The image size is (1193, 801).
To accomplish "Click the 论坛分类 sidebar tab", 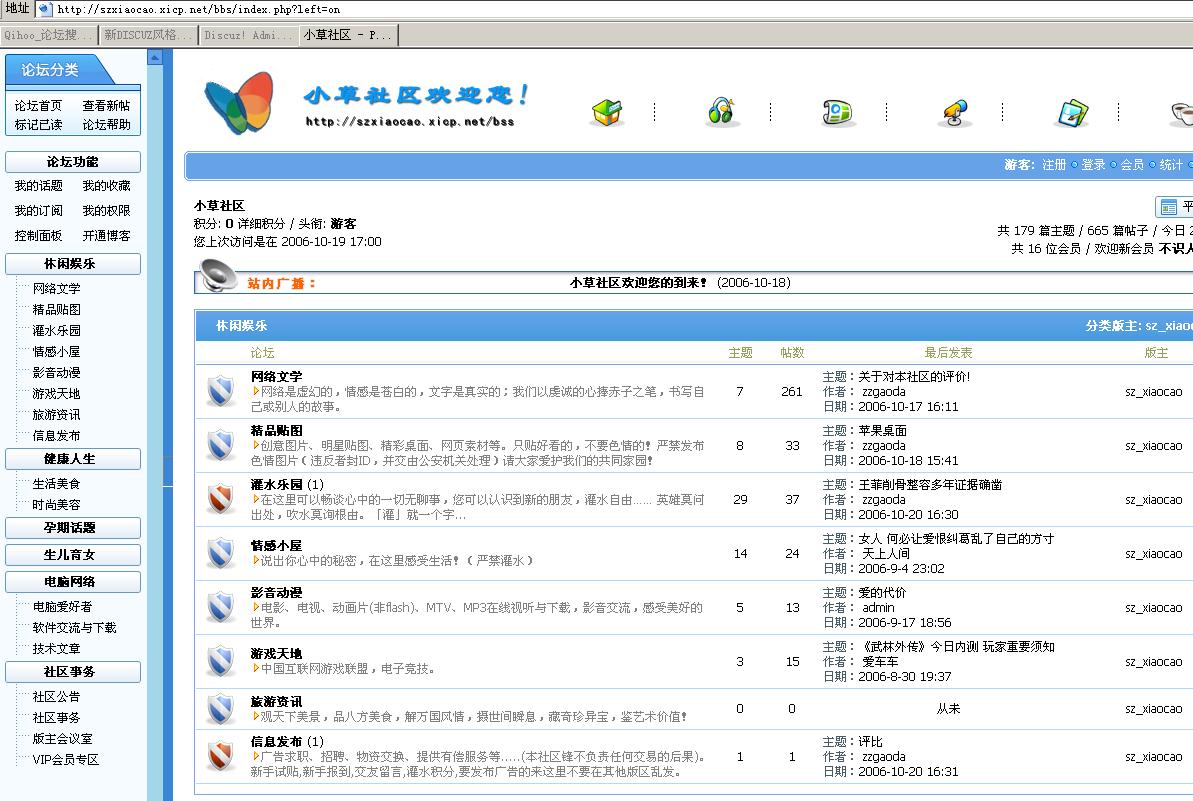I will [x=50, y=70].
